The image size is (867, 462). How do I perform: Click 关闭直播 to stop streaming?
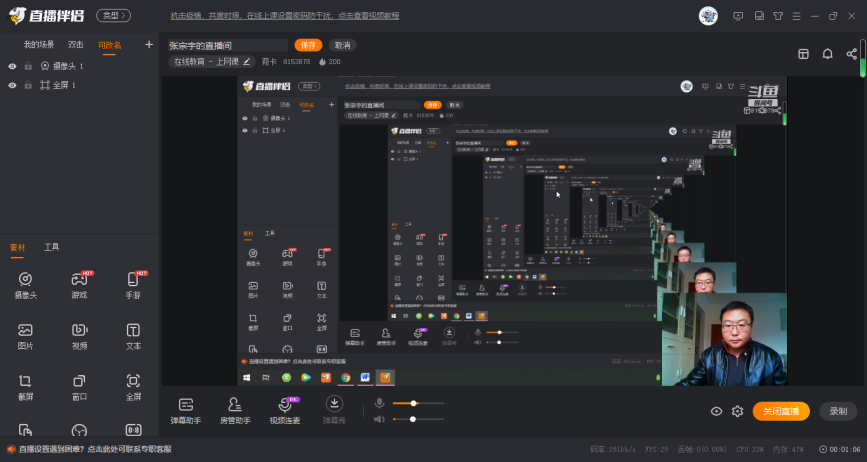tap(781, 411)
